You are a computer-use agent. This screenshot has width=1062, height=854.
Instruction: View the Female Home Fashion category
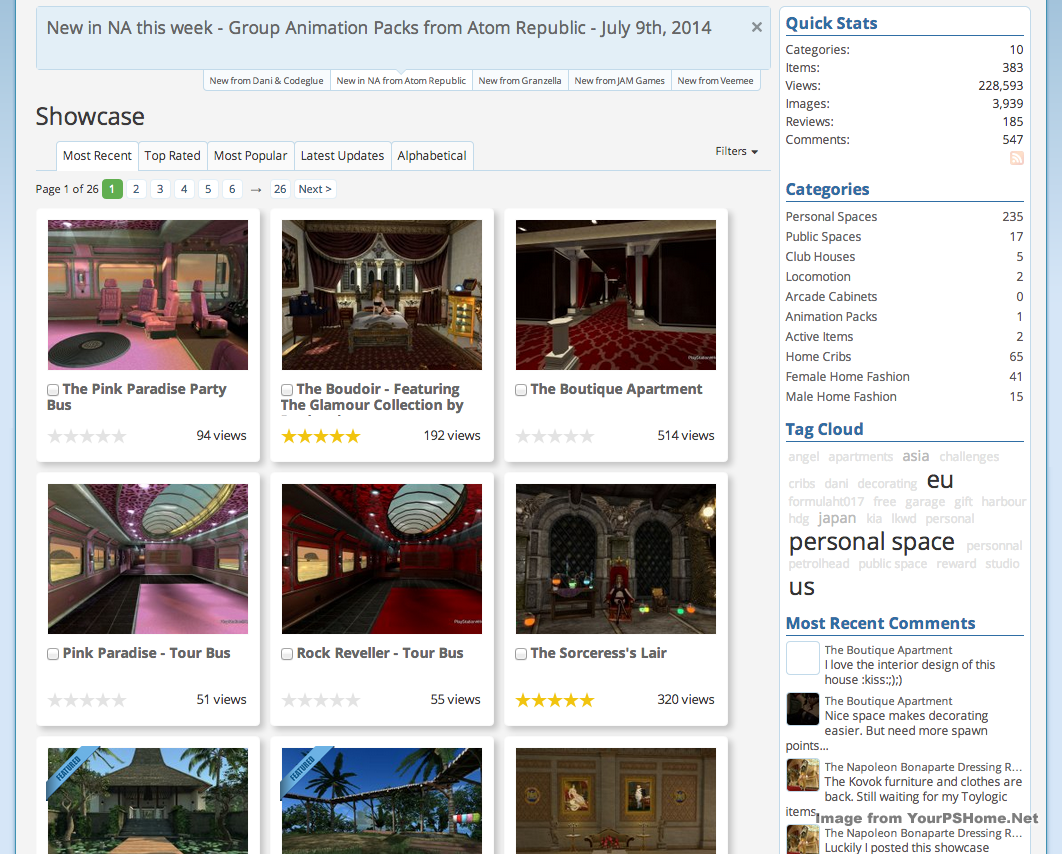(x=847, y=377)
